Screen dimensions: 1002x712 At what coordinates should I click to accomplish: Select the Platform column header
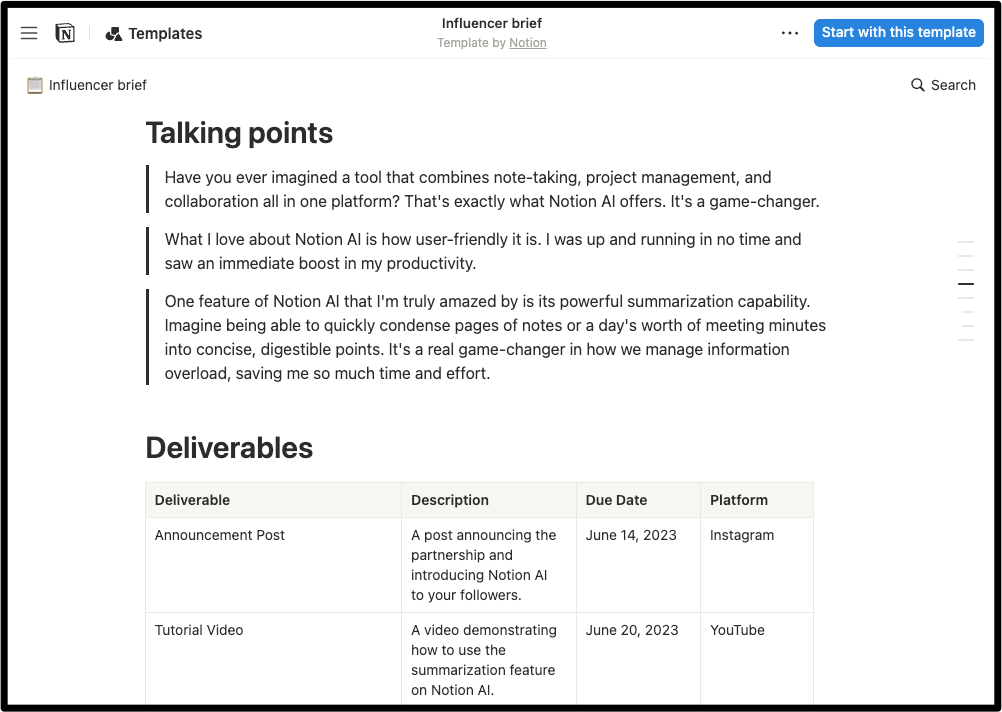[x=739, y=500]
